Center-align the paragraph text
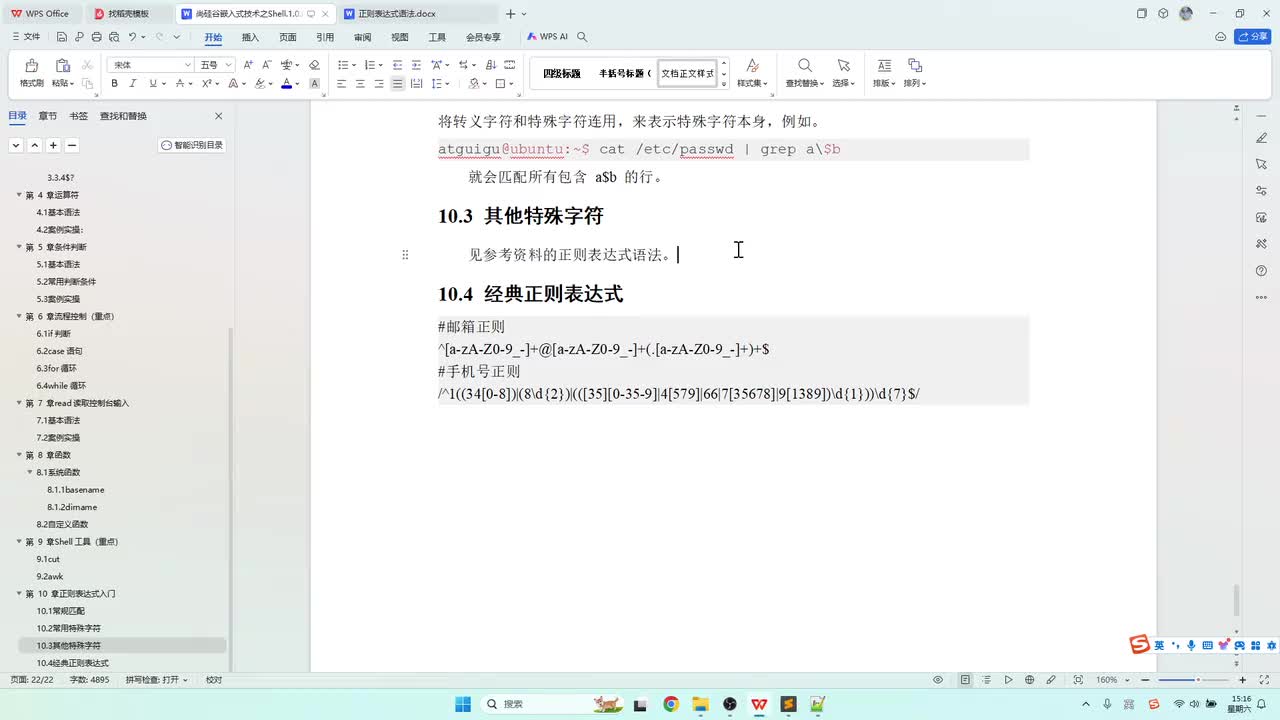The height and width of the screenshot is (720, 1280). [x=360, y=84]
